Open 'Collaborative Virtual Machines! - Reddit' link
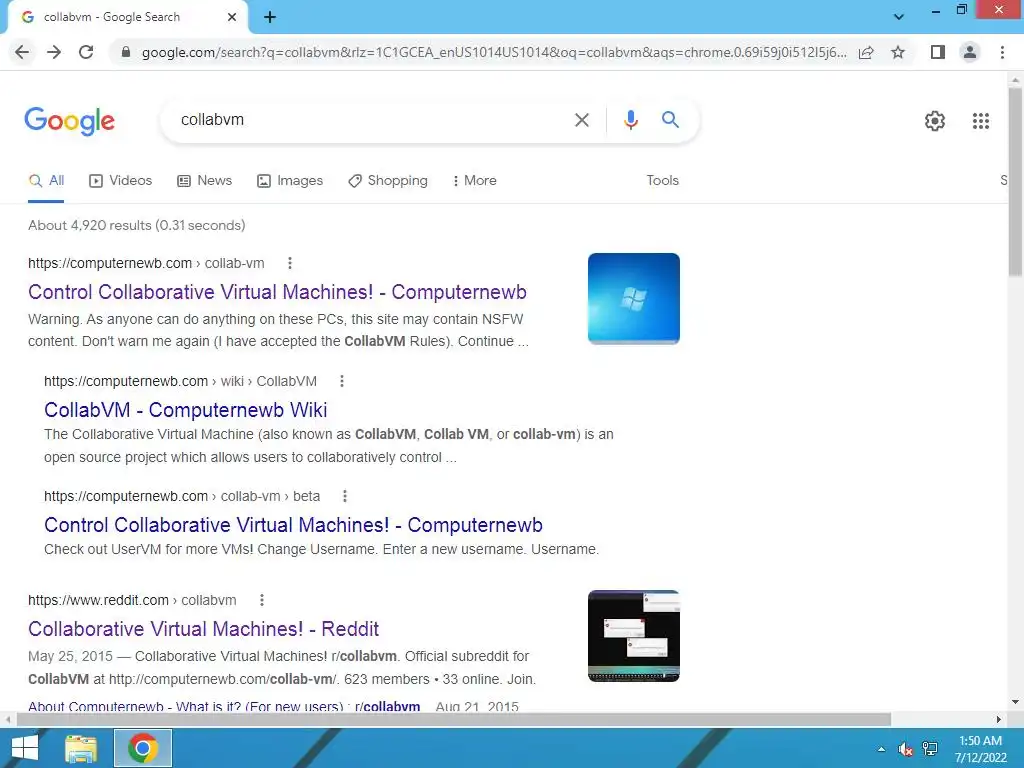Screen dimensions: 1024x768 tap(203, 629)
